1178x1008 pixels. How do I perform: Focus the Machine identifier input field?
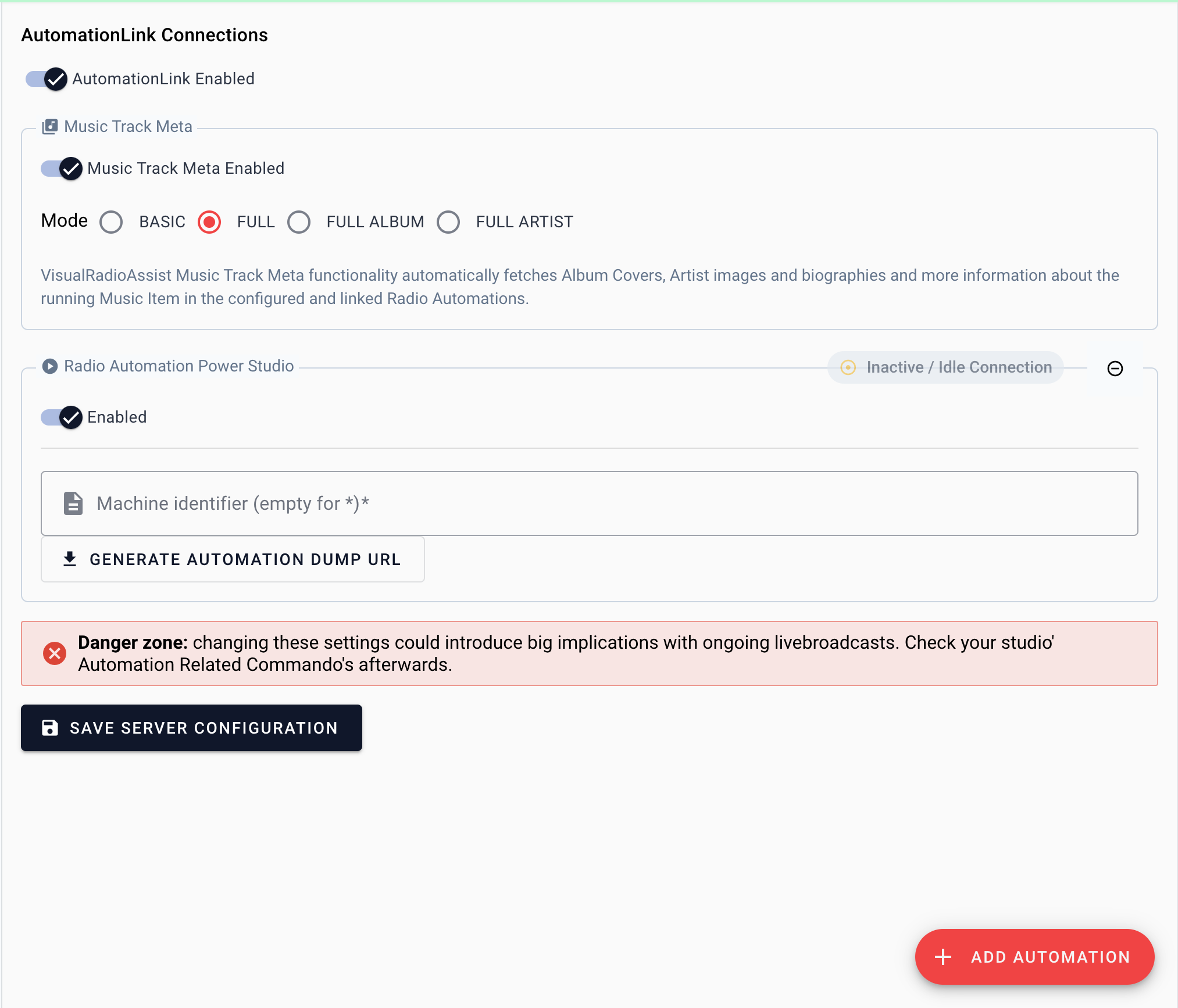tap(590, 503)
